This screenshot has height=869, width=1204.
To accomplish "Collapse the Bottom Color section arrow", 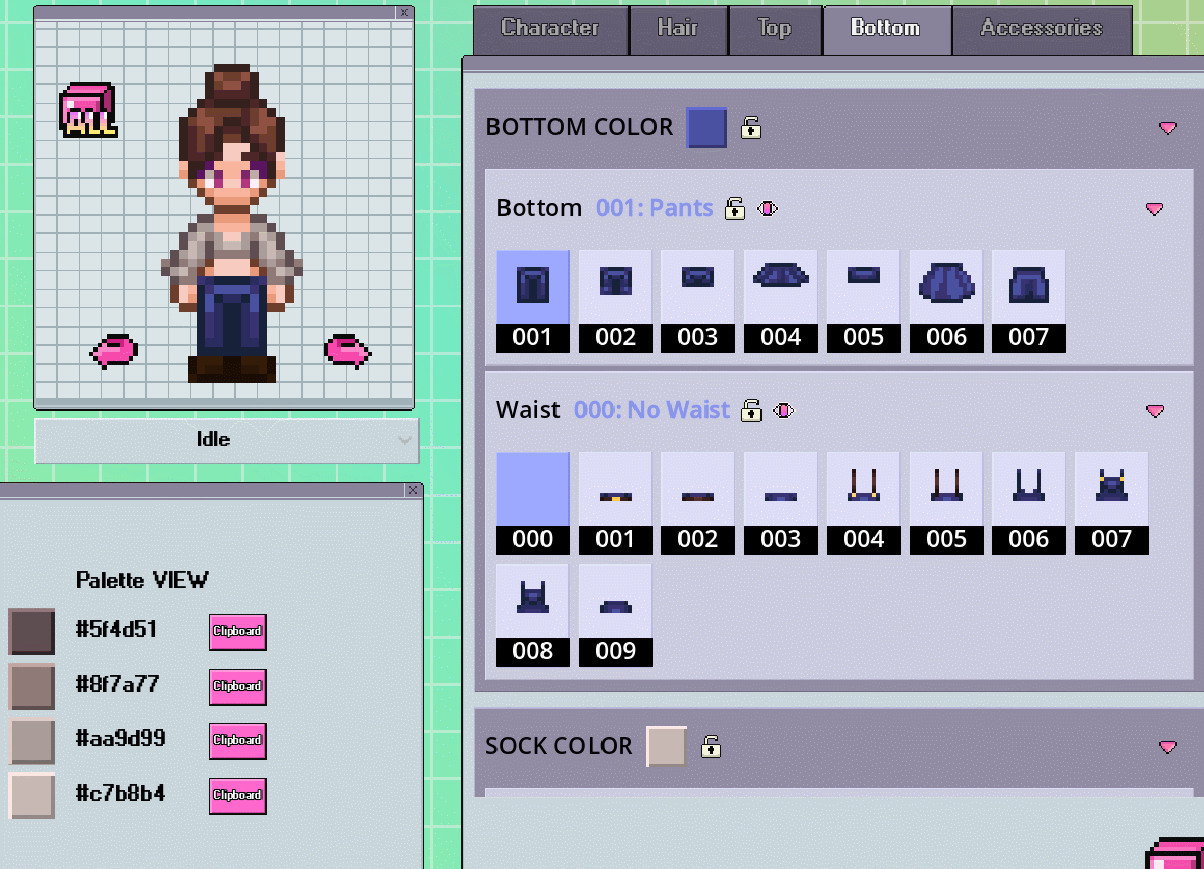I will pyautogui.click(x=1168, y=128).
